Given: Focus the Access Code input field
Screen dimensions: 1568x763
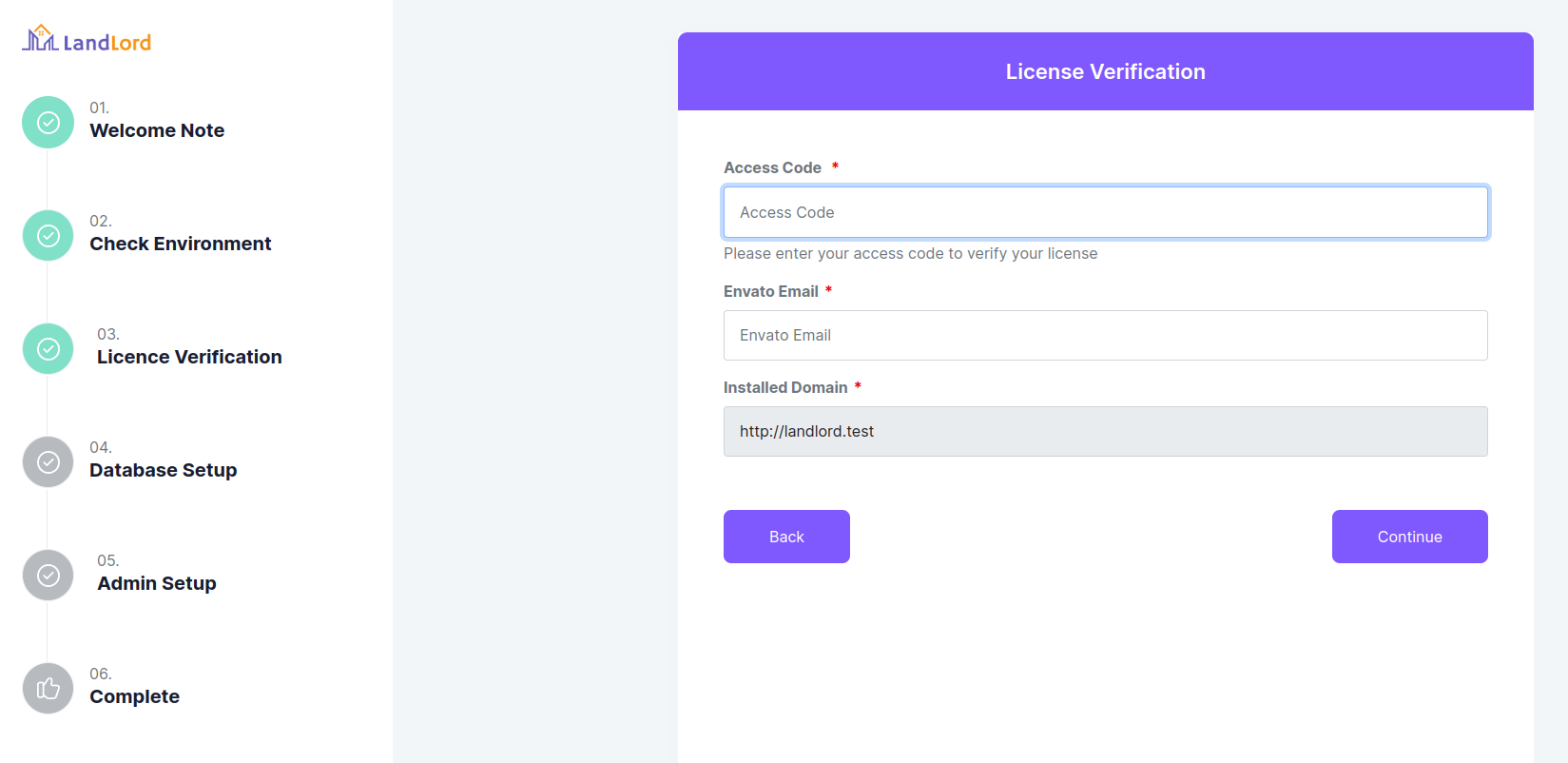Looking at the screenshot, I should coord(1105,212).
